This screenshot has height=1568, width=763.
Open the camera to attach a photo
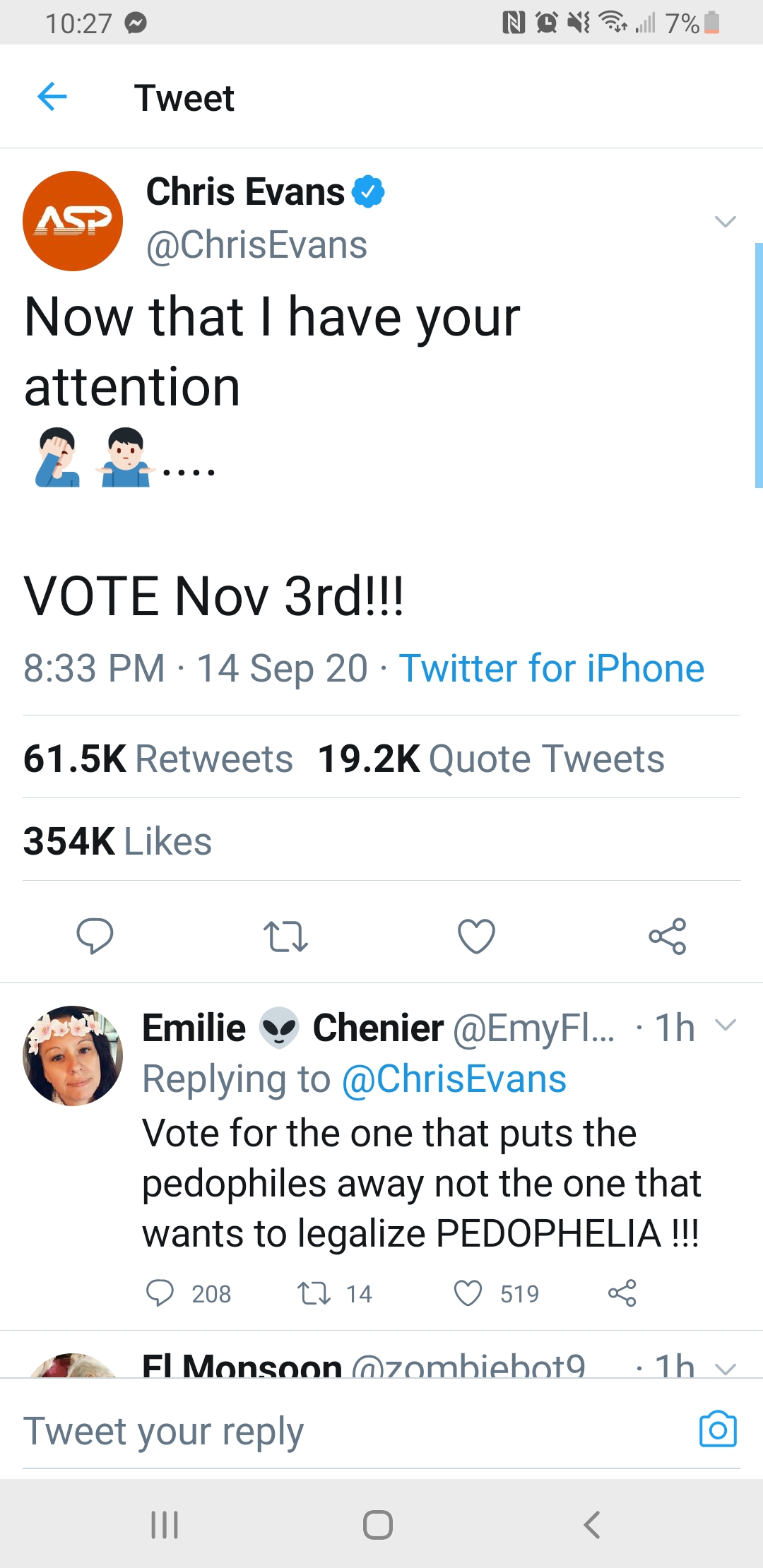[x=718, y=1430]
